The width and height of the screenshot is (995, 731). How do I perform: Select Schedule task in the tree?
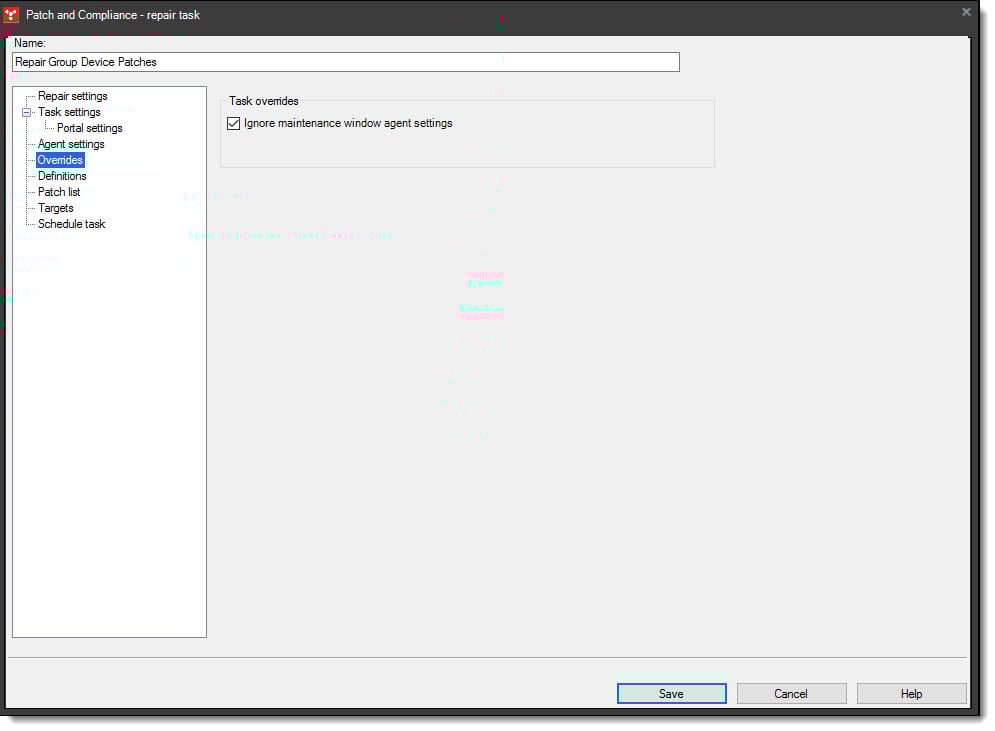pyautogui.click(x=70, y=223)
